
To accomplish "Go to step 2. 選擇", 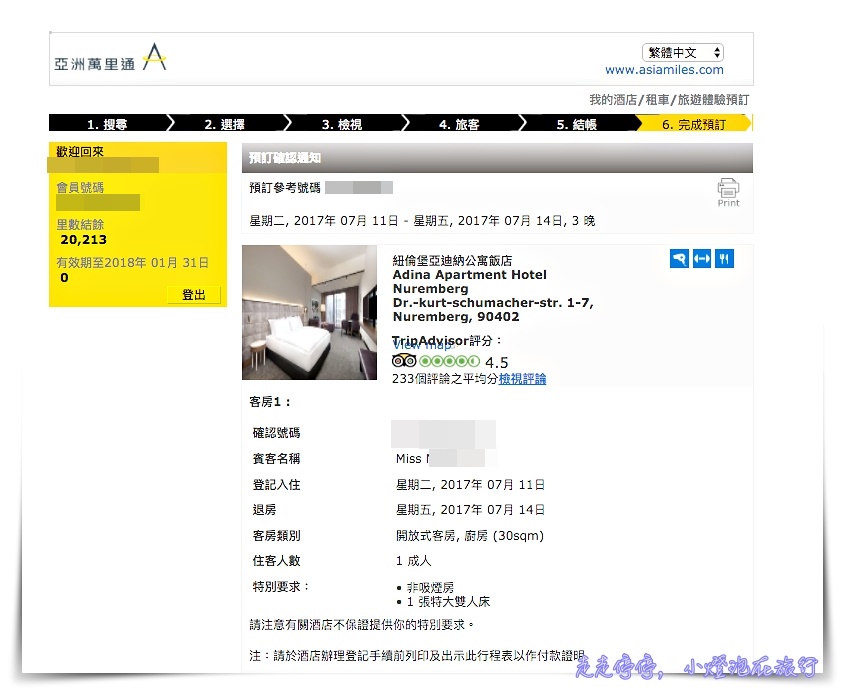I will [225, 124].
